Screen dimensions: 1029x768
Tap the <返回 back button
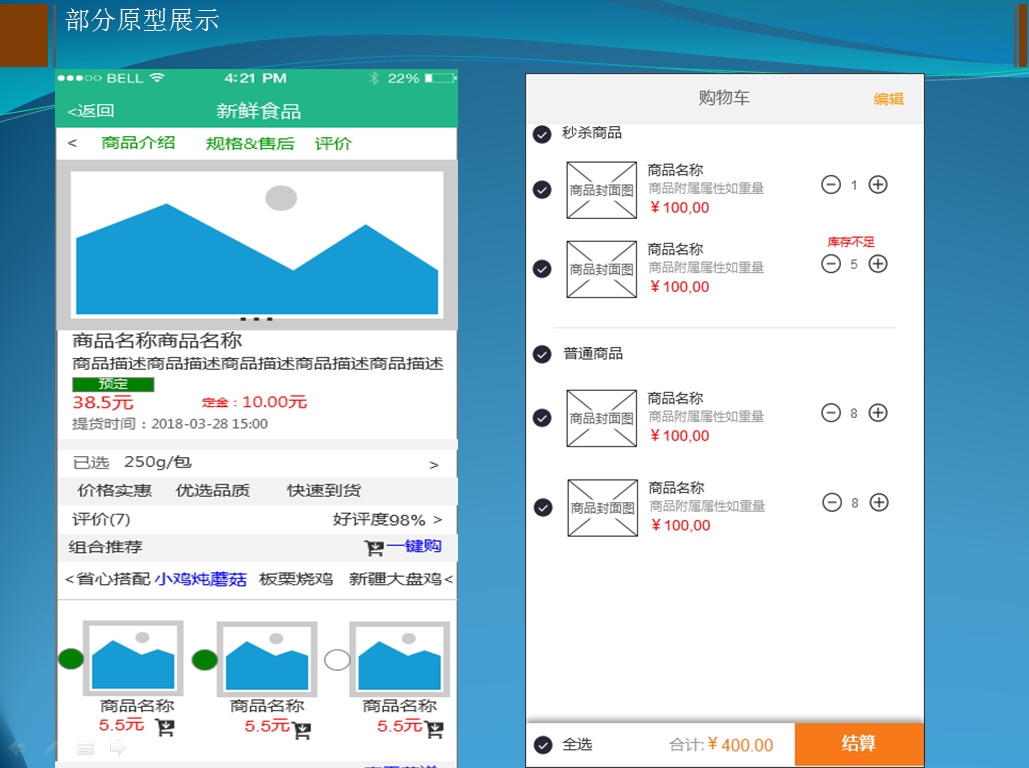91,111
